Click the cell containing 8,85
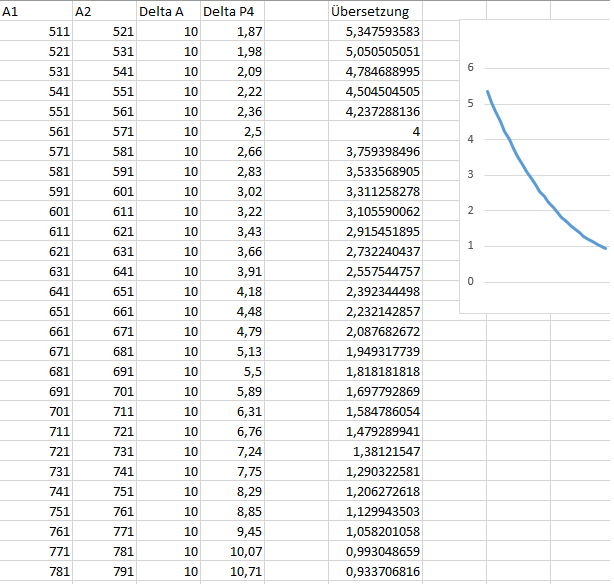The image size is (614, 584). pyautogui.click(x=233, y=511)
